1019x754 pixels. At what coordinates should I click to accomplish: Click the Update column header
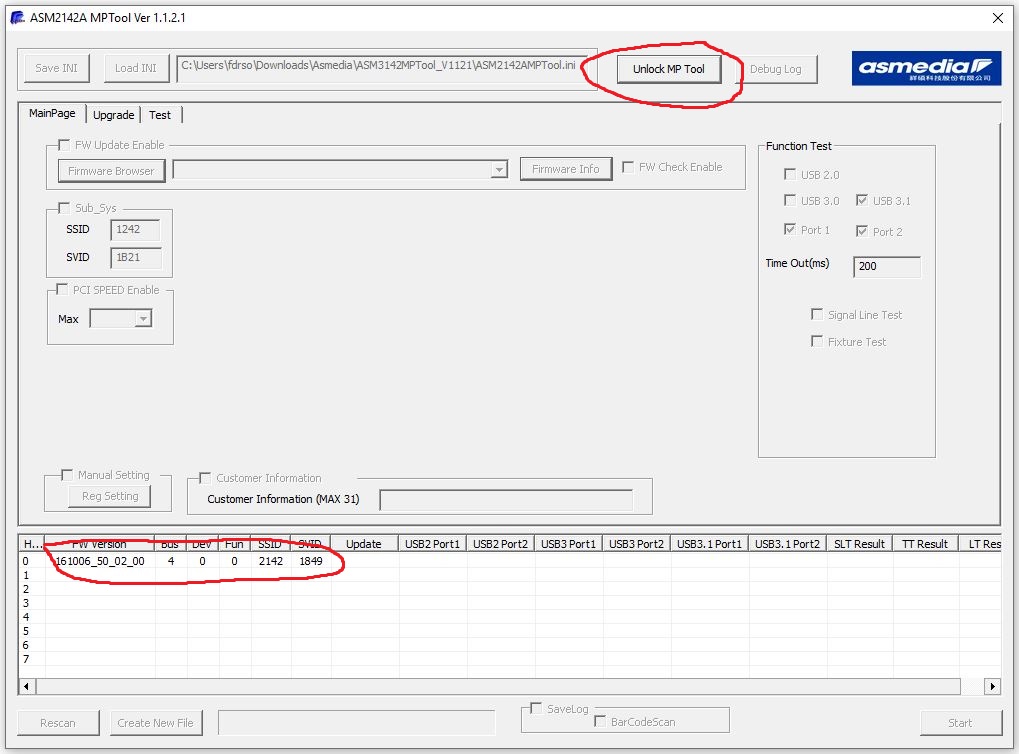[364, 544]
